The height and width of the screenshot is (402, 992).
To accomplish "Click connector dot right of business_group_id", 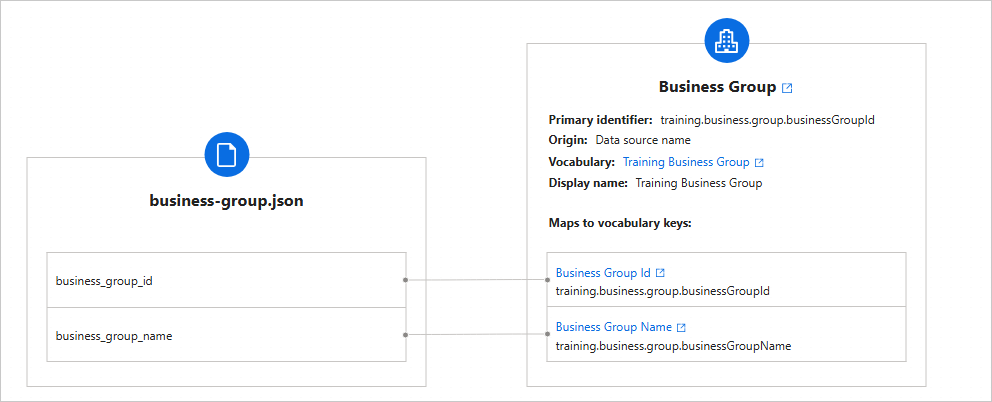I will pos(406,280).
